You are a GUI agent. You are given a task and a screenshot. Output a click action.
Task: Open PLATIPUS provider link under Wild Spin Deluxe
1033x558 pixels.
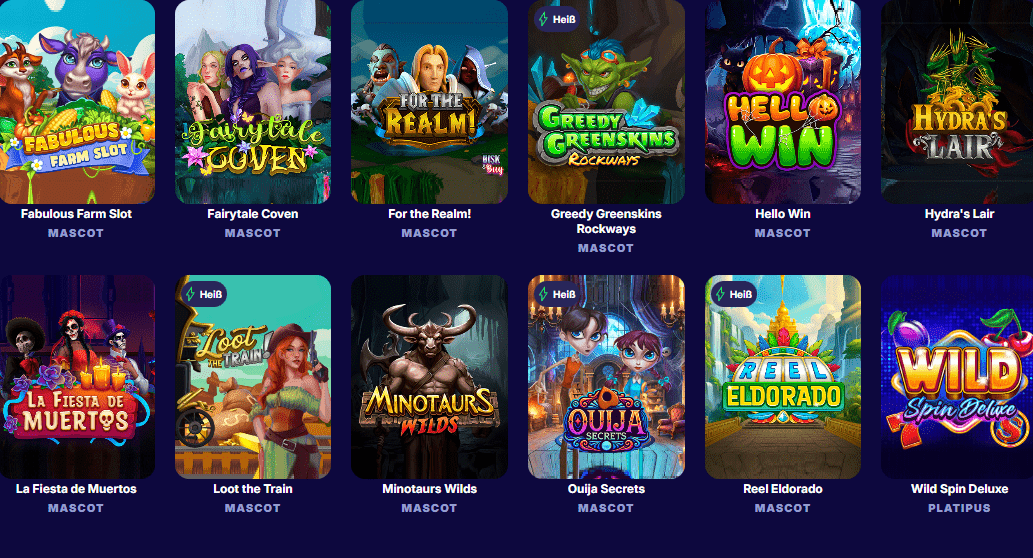(959, 508)
